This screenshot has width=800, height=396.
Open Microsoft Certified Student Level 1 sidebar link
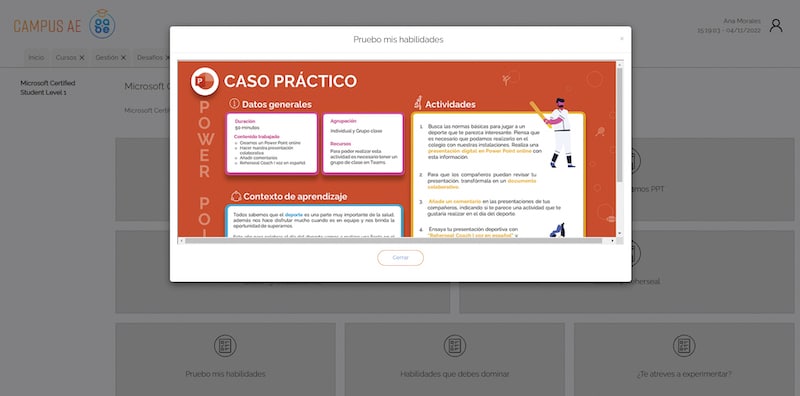(x=47, y=88)
